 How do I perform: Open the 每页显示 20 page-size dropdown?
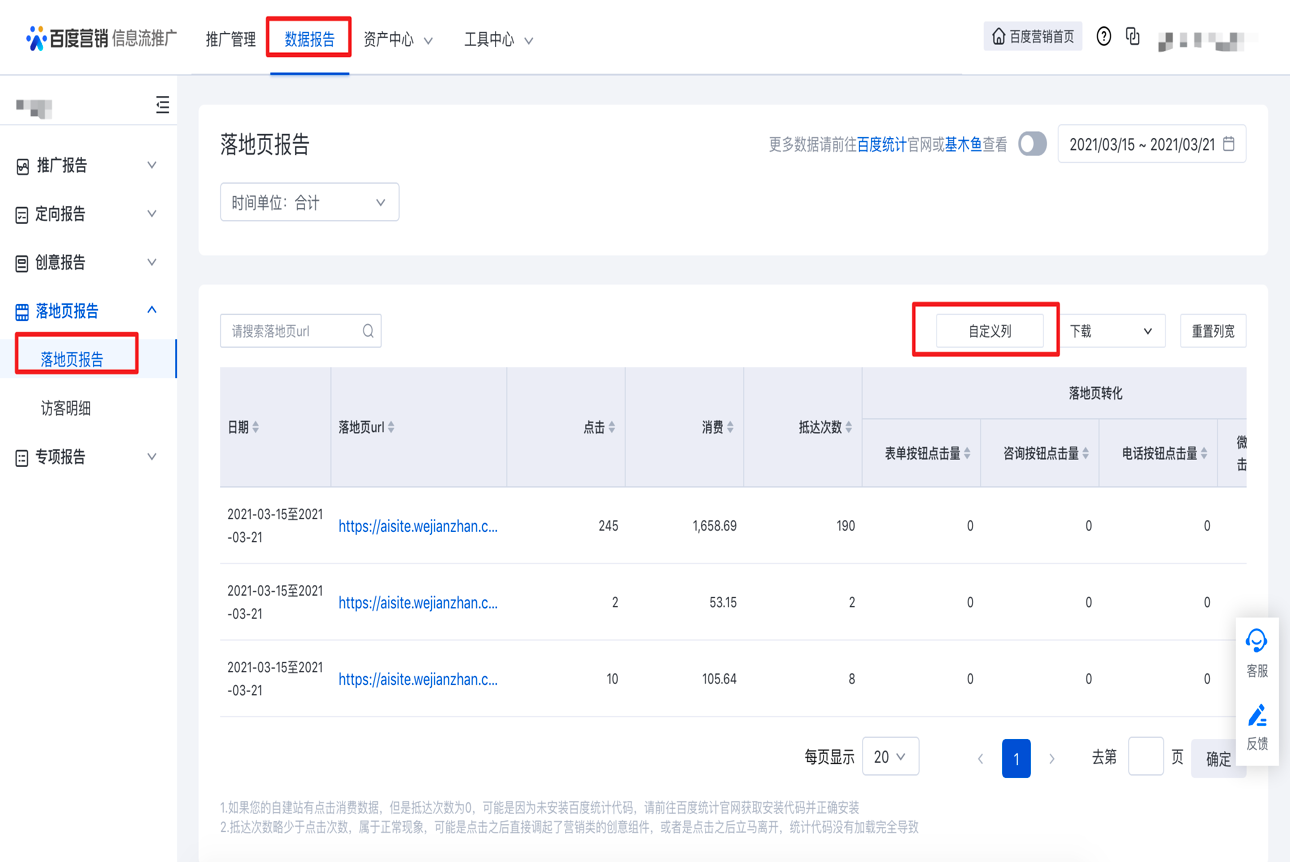(889, 757)
